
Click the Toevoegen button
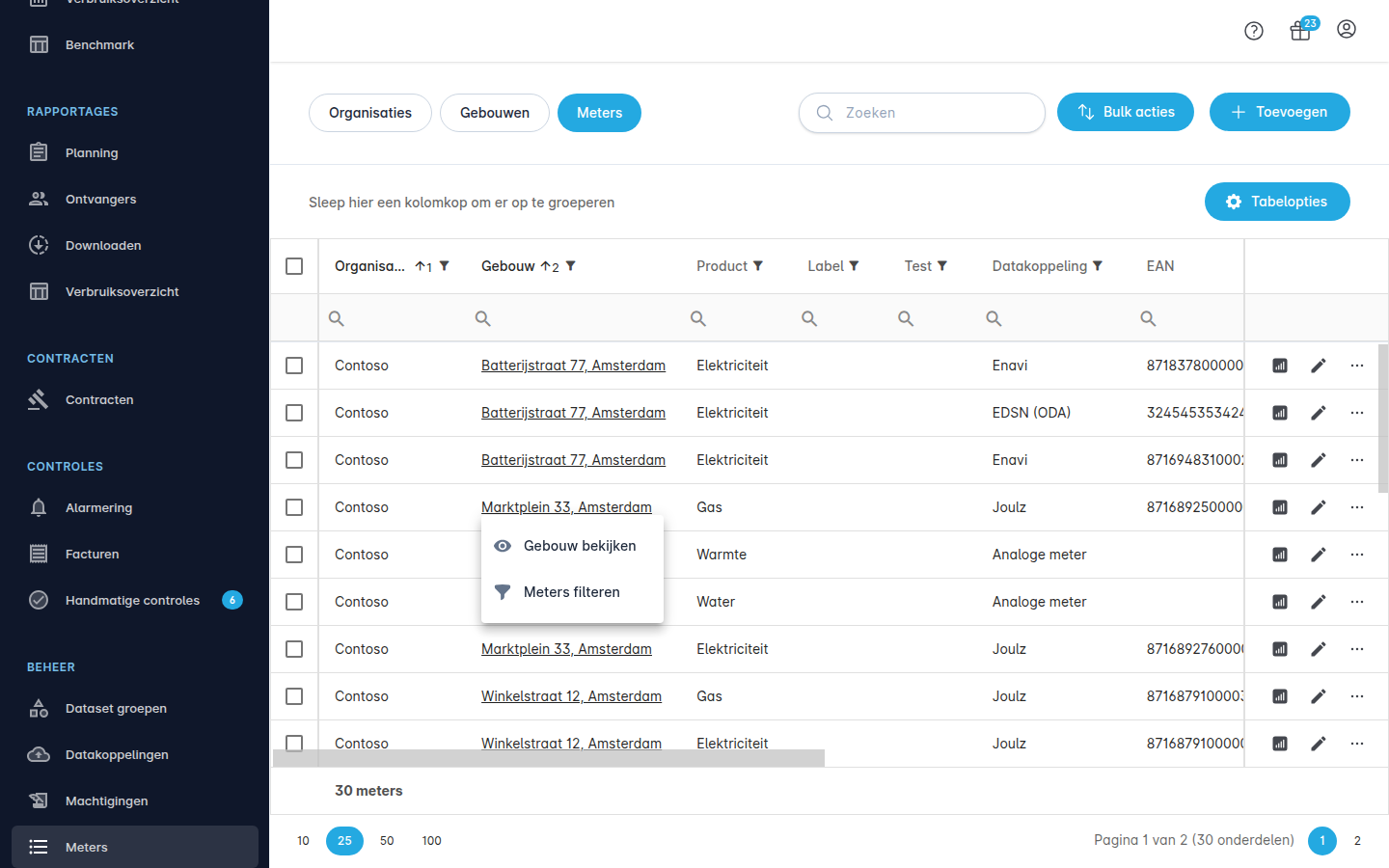1280,112
